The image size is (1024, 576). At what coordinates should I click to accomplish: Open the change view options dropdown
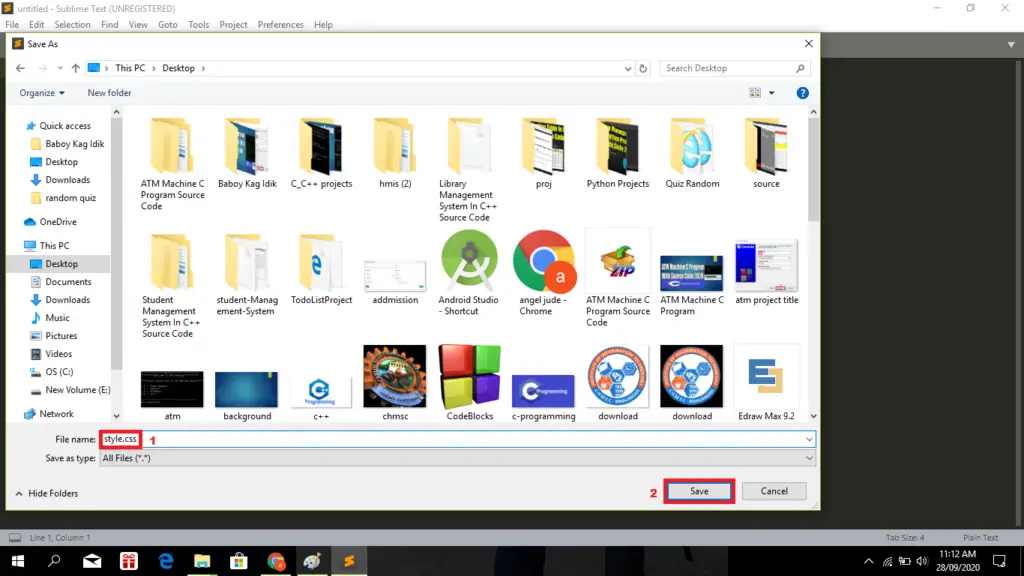pos(772,93)
